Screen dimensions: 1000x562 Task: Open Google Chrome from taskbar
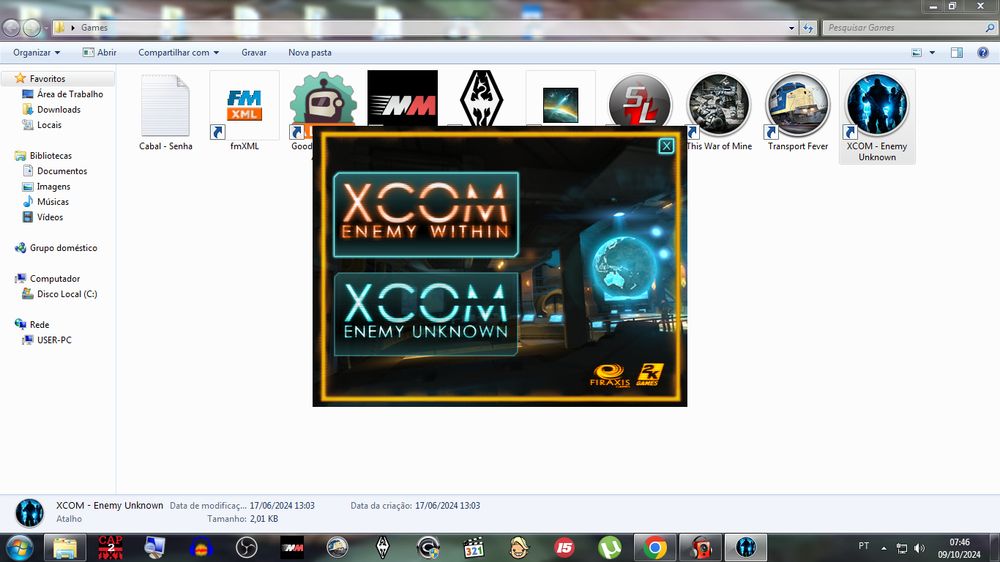(654, 547)
